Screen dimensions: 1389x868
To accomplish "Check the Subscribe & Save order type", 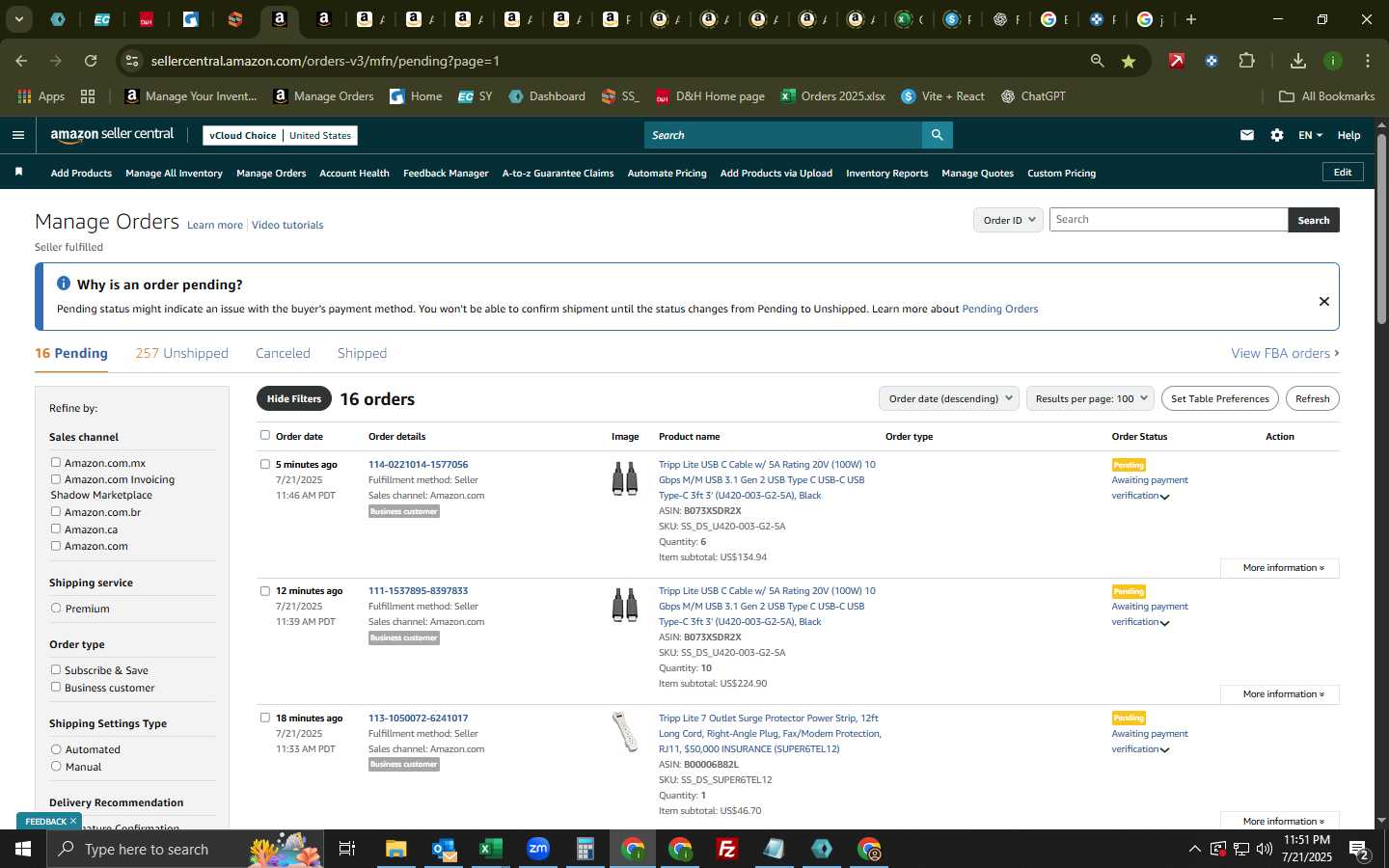I will [56, 670].
